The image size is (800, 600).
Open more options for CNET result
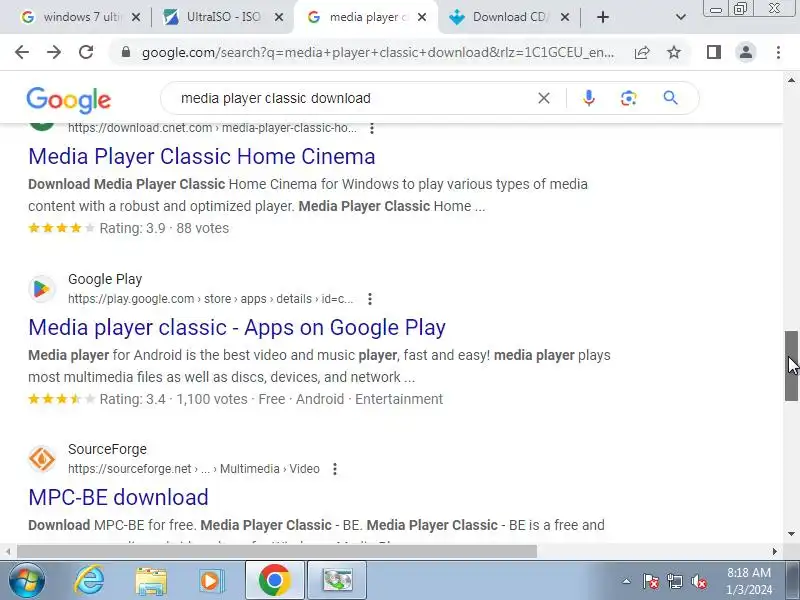tap(372, 128)
